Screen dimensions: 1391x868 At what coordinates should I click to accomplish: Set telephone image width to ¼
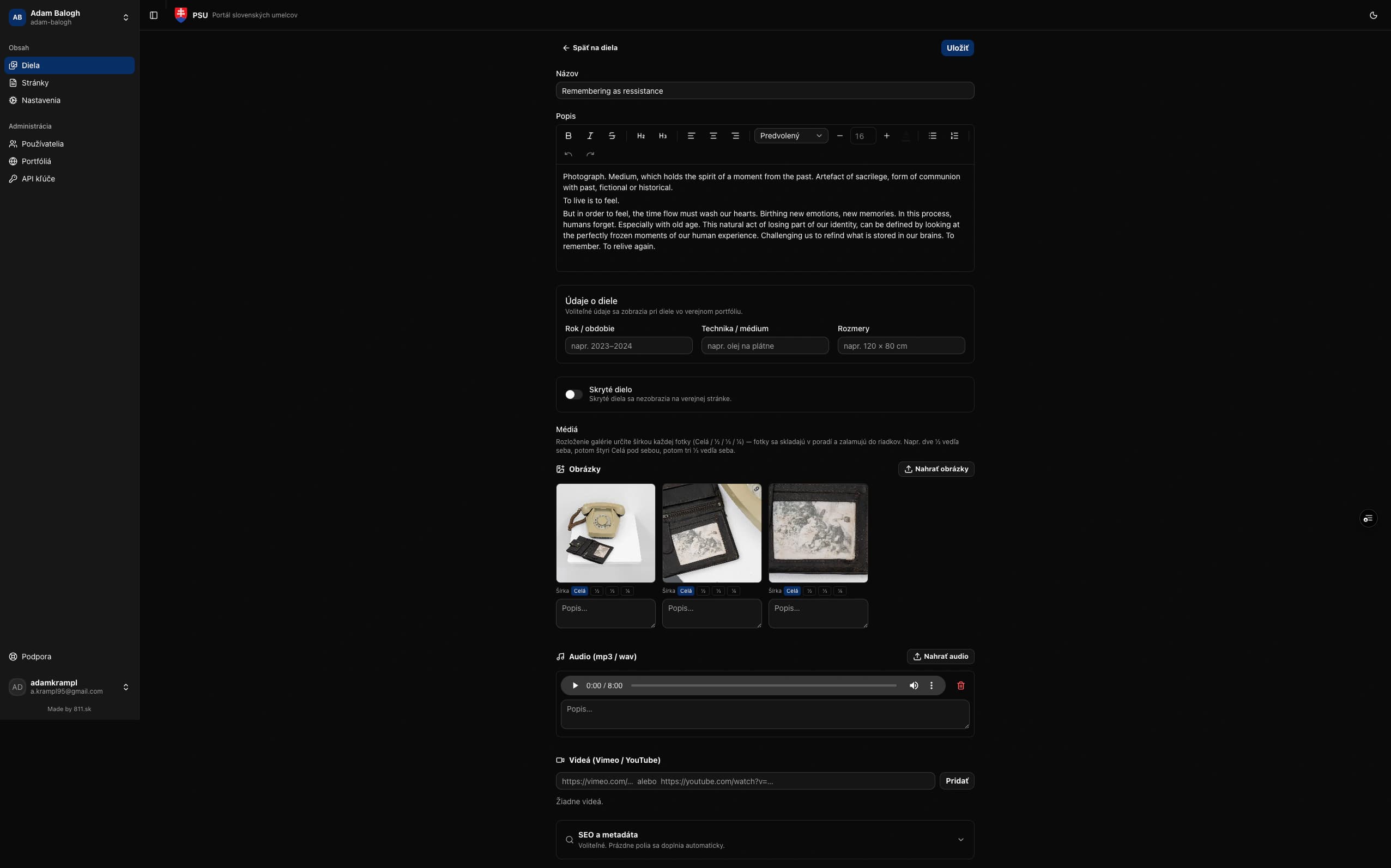click(x=627, y=591)
